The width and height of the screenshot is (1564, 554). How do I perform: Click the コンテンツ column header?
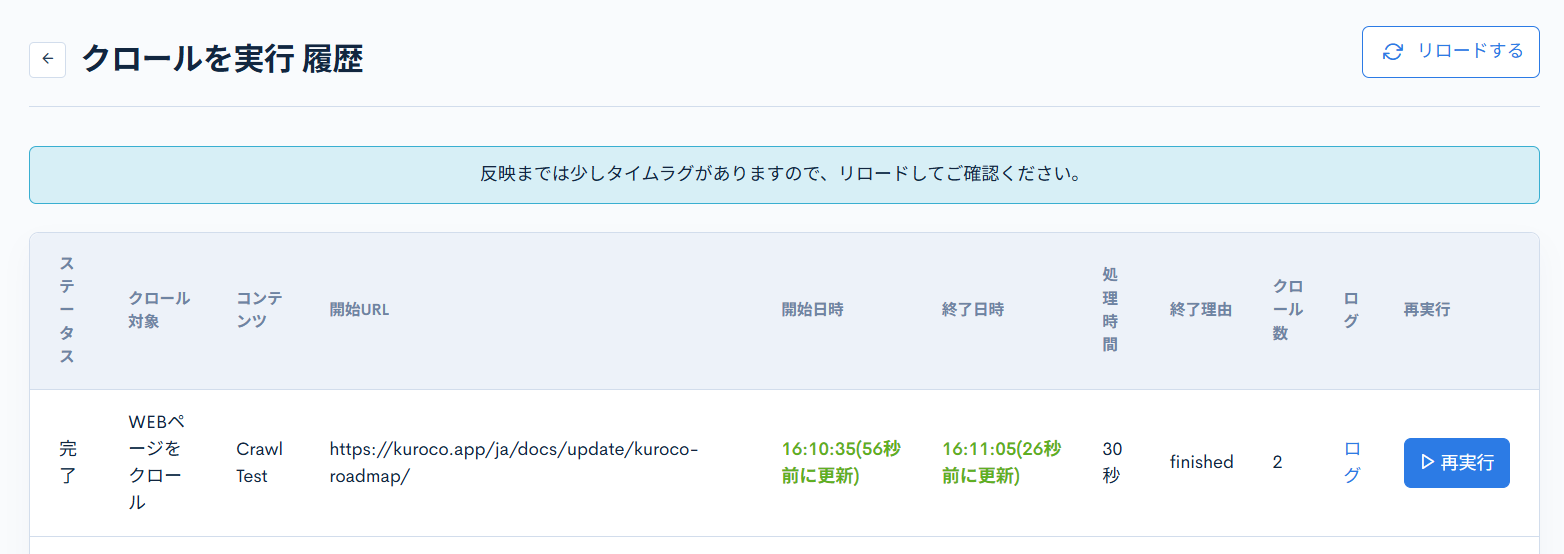(x=259, y=310)
